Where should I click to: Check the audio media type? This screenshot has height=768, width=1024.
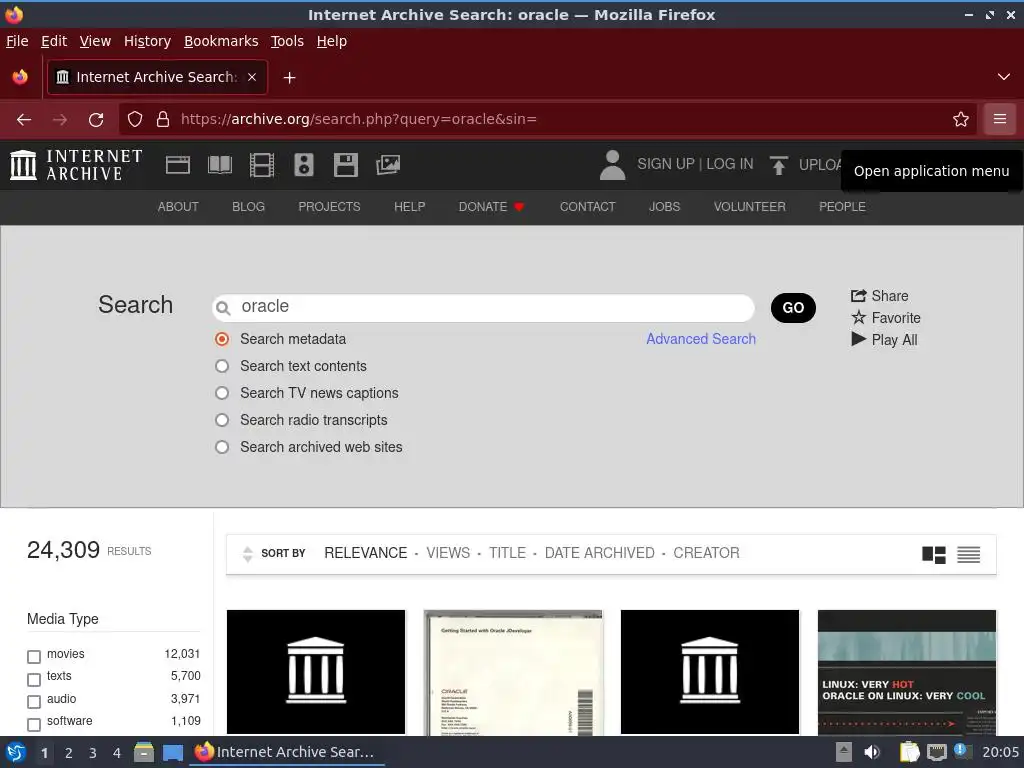[34, 701]
